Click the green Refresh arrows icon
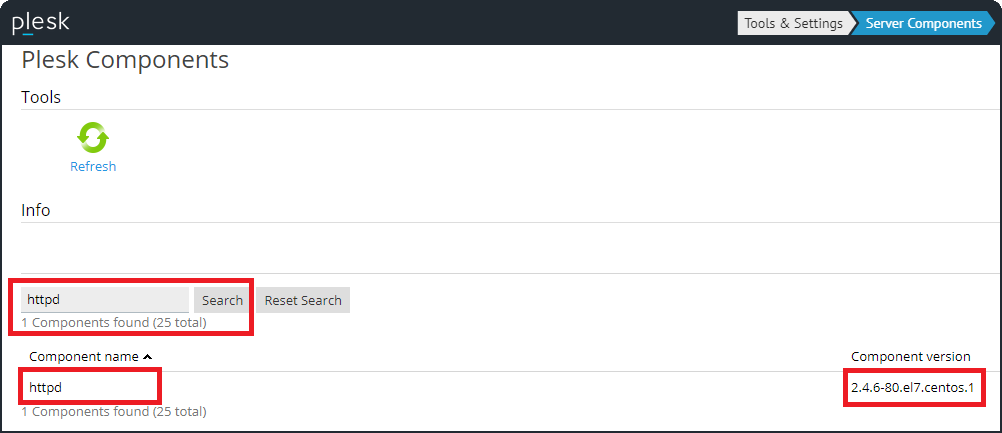Viewport: 1002px width, 433px height. click(93, 138)
